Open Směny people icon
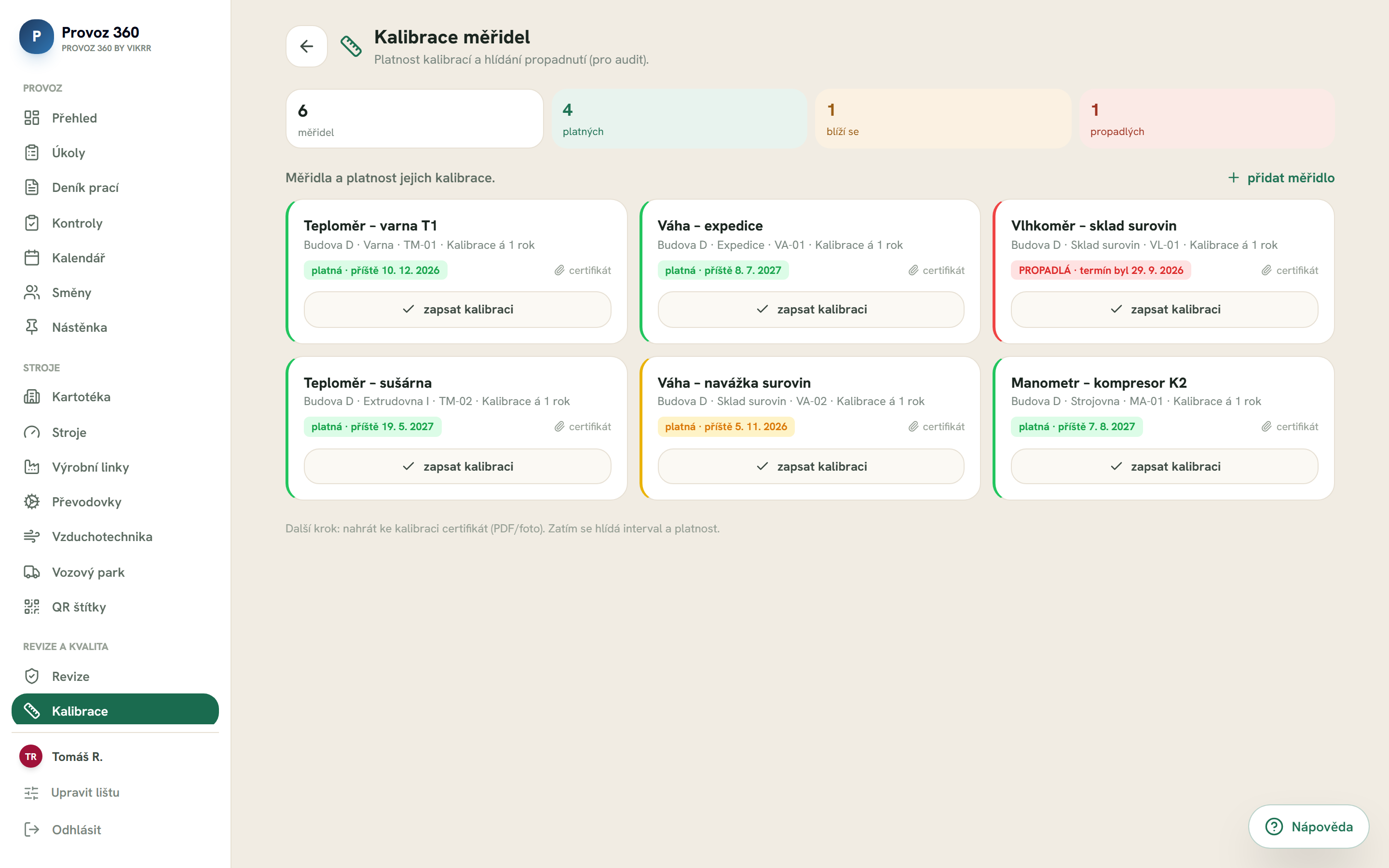The image size is (1389, 868). pos(31,292)
